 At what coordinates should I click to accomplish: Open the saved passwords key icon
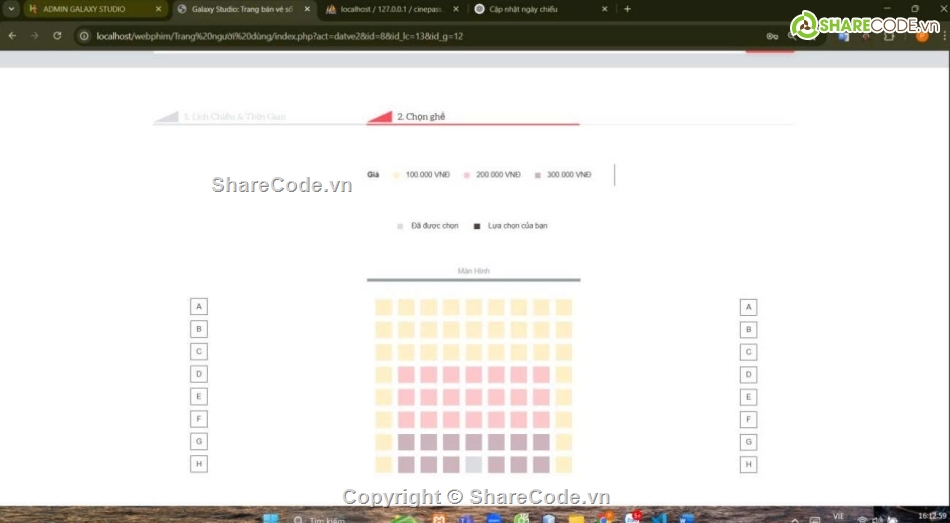(772, 36)
